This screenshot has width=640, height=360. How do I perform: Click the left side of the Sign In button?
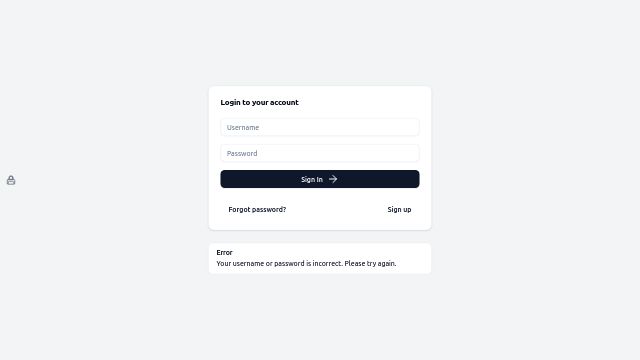coord(245,179)
